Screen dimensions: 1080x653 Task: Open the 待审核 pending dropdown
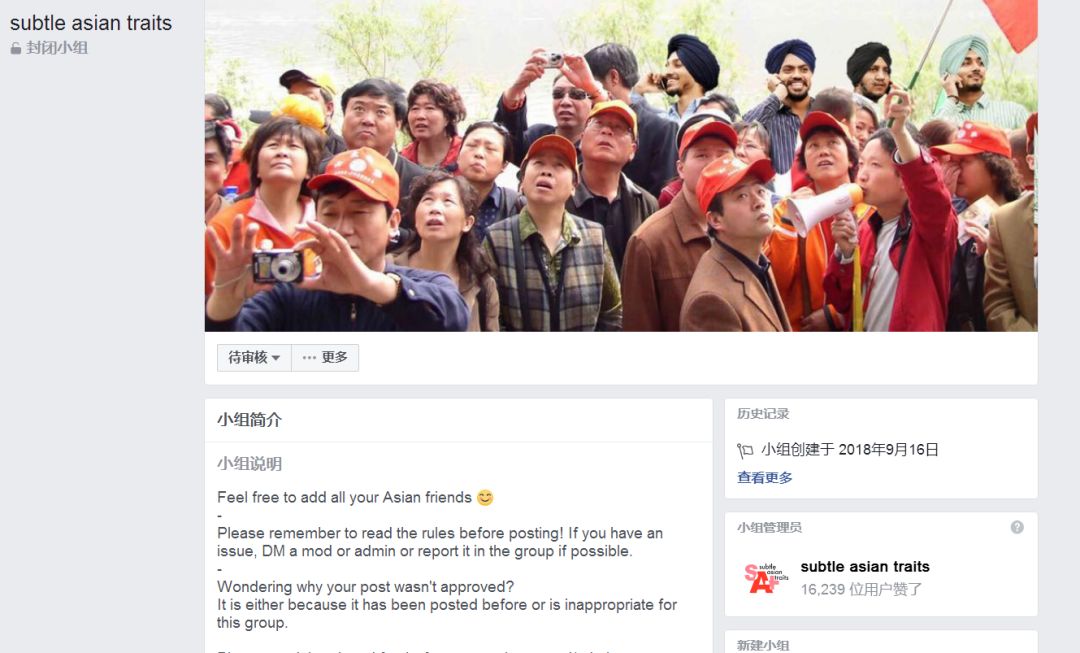[254, 357]
